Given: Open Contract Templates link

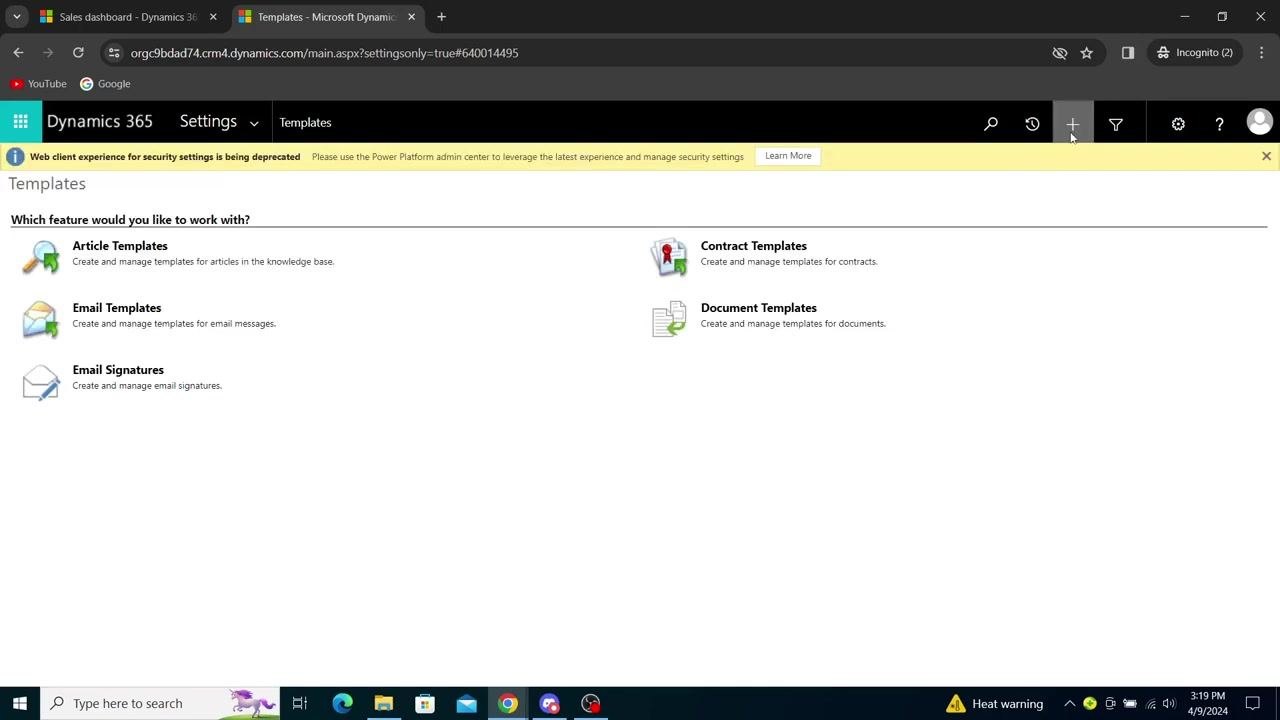Looking at the screenshot, I should pos(754,246).
